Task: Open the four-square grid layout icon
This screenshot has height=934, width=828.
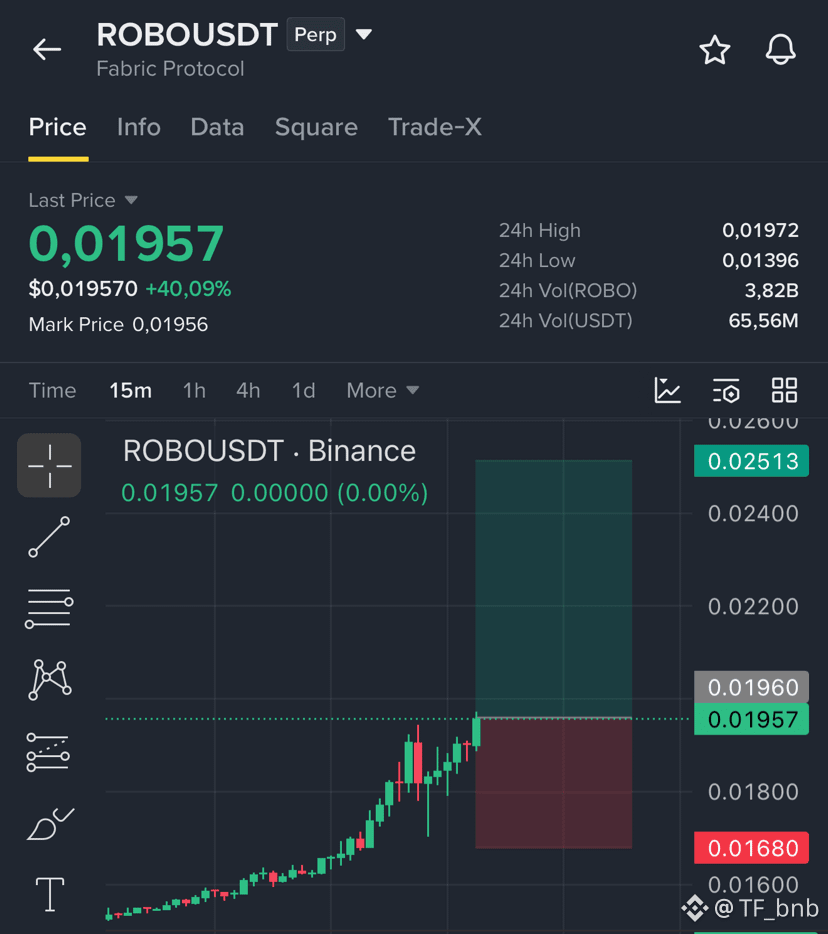Action: pyautogui.click(x=784, y=391)
